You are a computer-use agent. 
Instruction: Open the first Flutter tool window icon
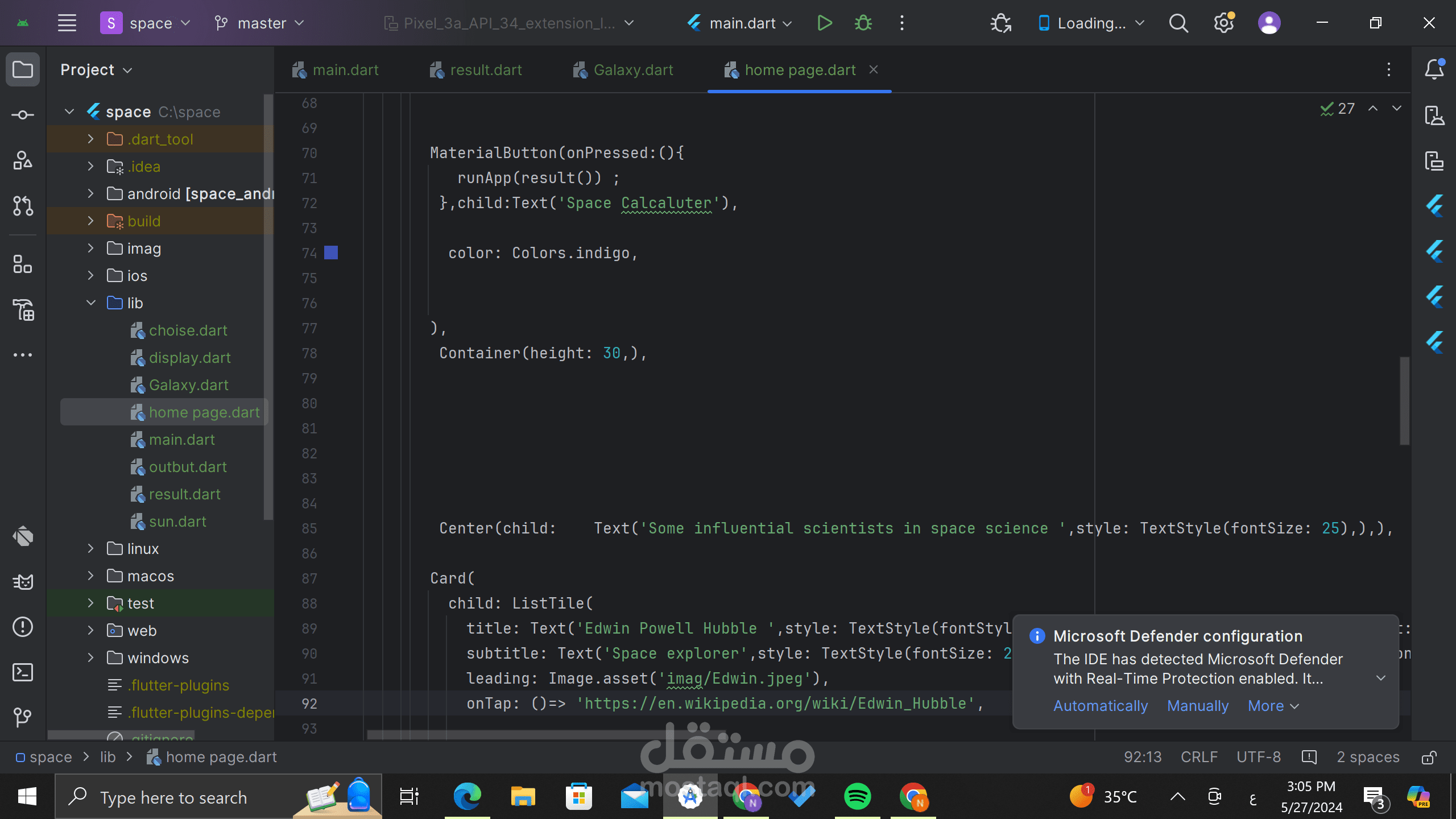click(1434, 206)
